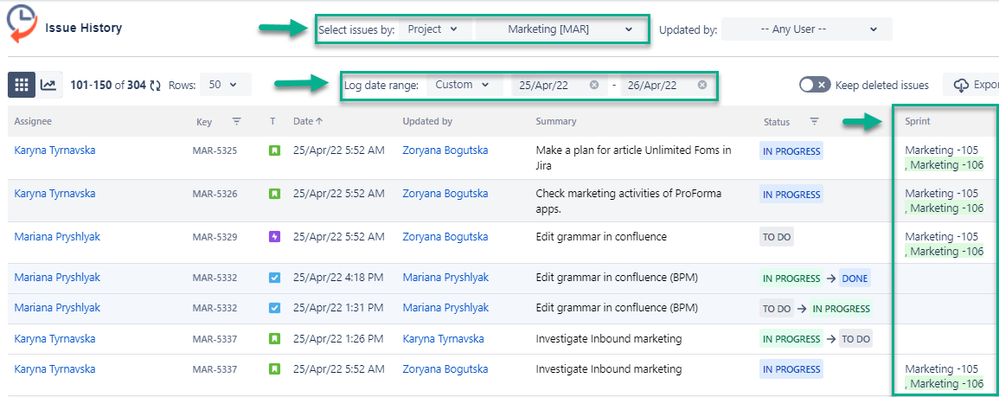Viewport: 999px width, 397px height.
Task: Click the date '25/Apr/22 1:31 PM'
Action: pos(338,308)
